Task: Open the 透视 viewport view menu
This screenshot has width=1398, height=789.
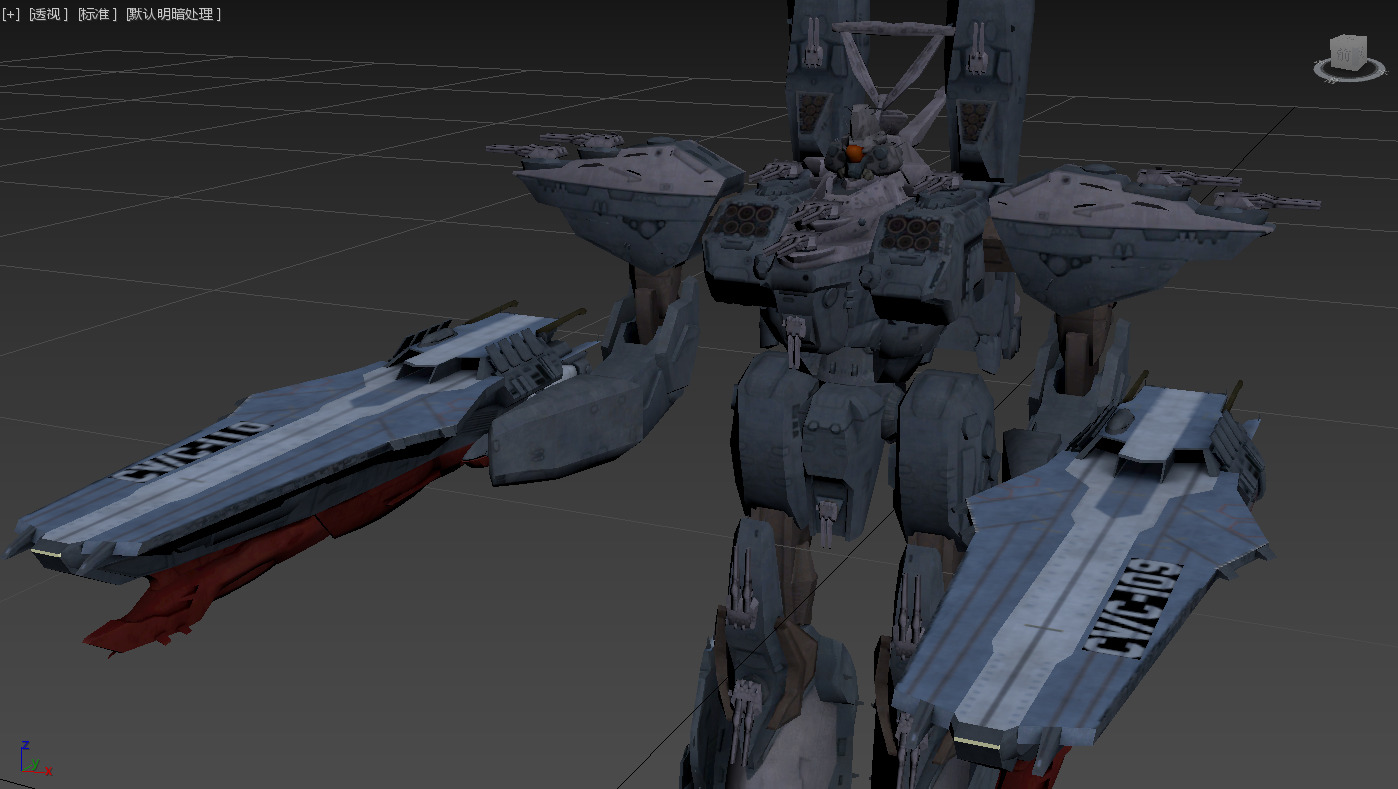Action: (x=48, y=14)
